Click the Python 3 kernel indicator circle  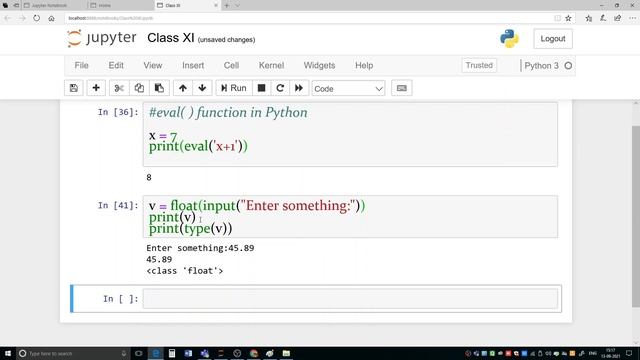pyautogui.click(x=568, y=66)
